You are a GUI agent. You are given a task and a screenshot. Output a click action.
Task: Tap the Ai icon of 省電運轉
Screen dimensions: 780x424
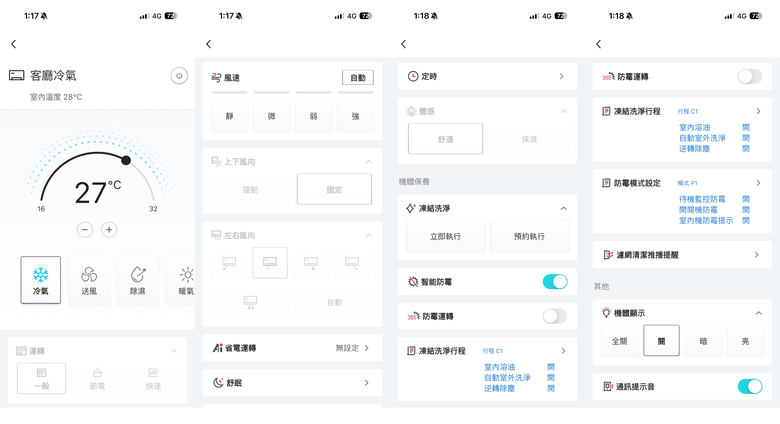(218, 348)
